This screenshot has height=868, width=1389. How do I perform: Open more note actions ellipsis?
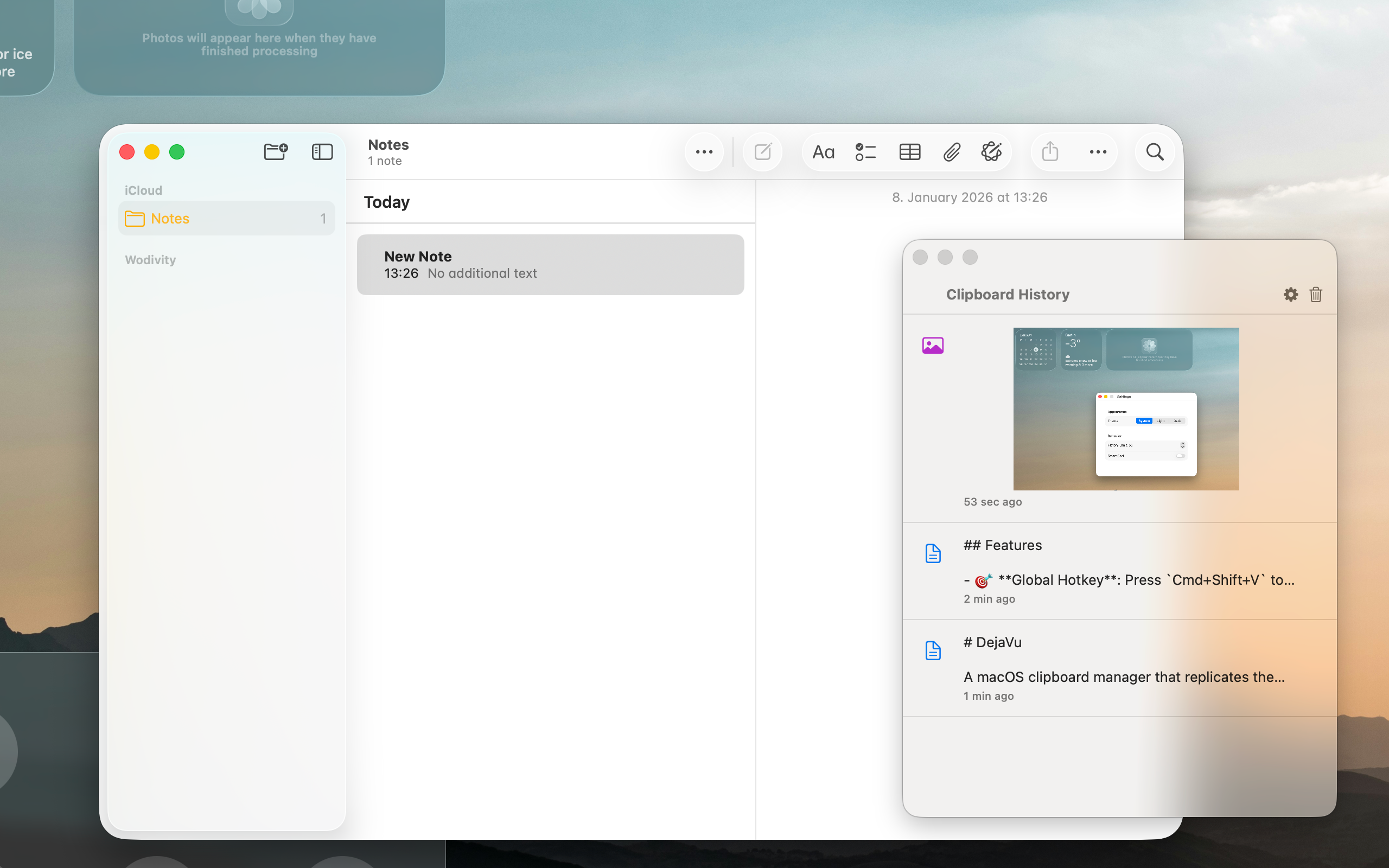[1098, 152]
